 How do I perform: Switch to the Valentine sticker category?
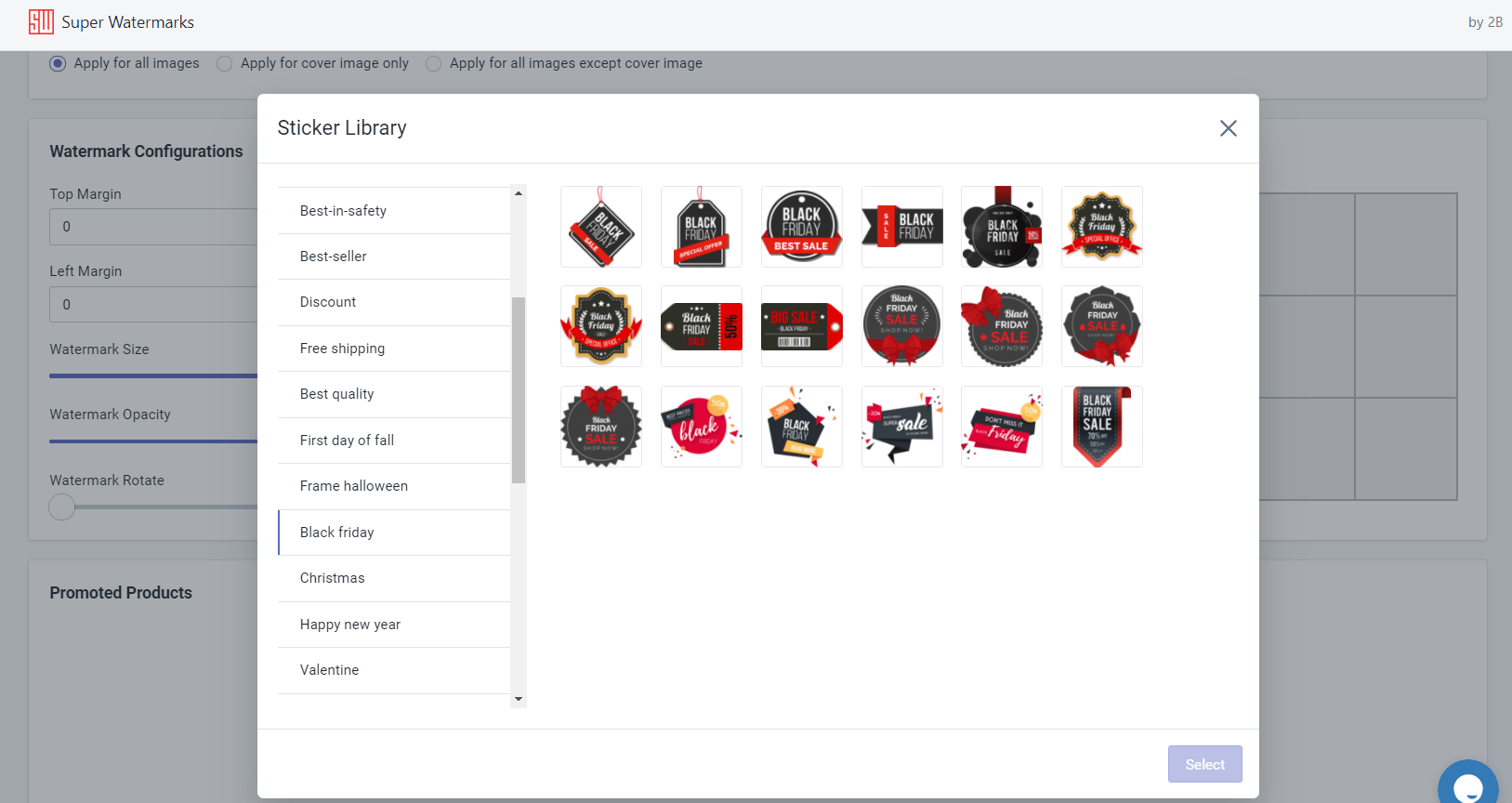[x=394, y=670]
